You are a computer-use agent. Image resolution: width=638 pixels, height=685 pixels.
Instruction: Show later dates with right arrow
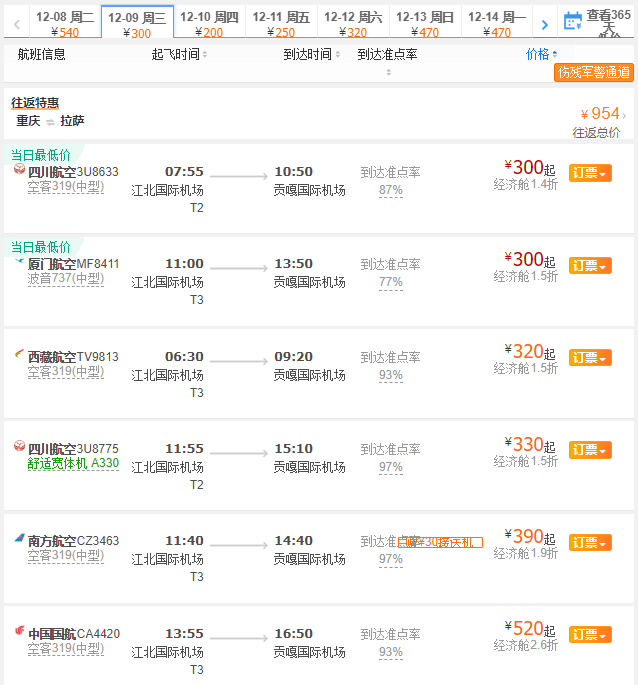544,24
